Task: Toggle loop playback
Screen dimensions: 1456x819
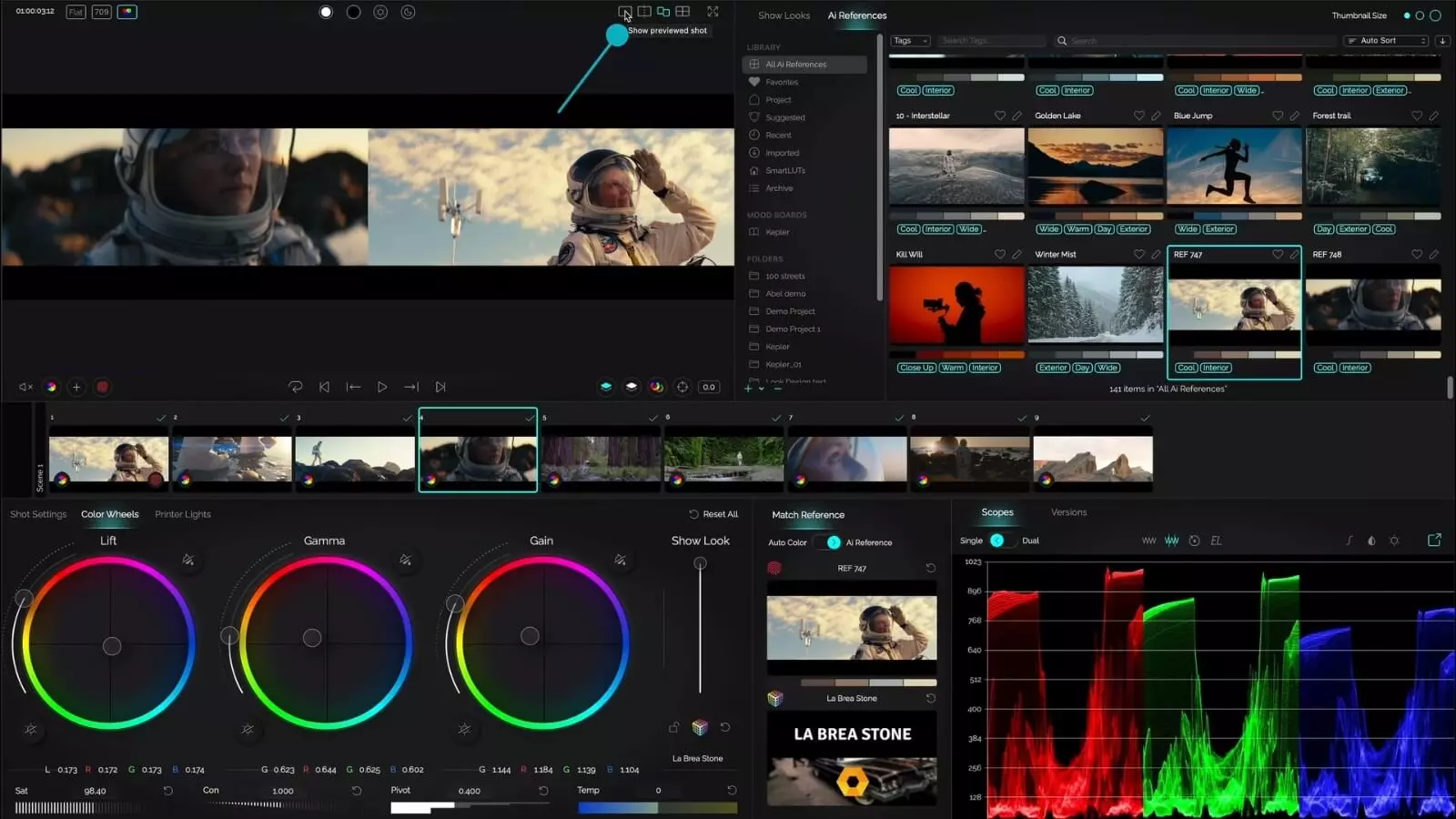Action: (x=296, y=387)
